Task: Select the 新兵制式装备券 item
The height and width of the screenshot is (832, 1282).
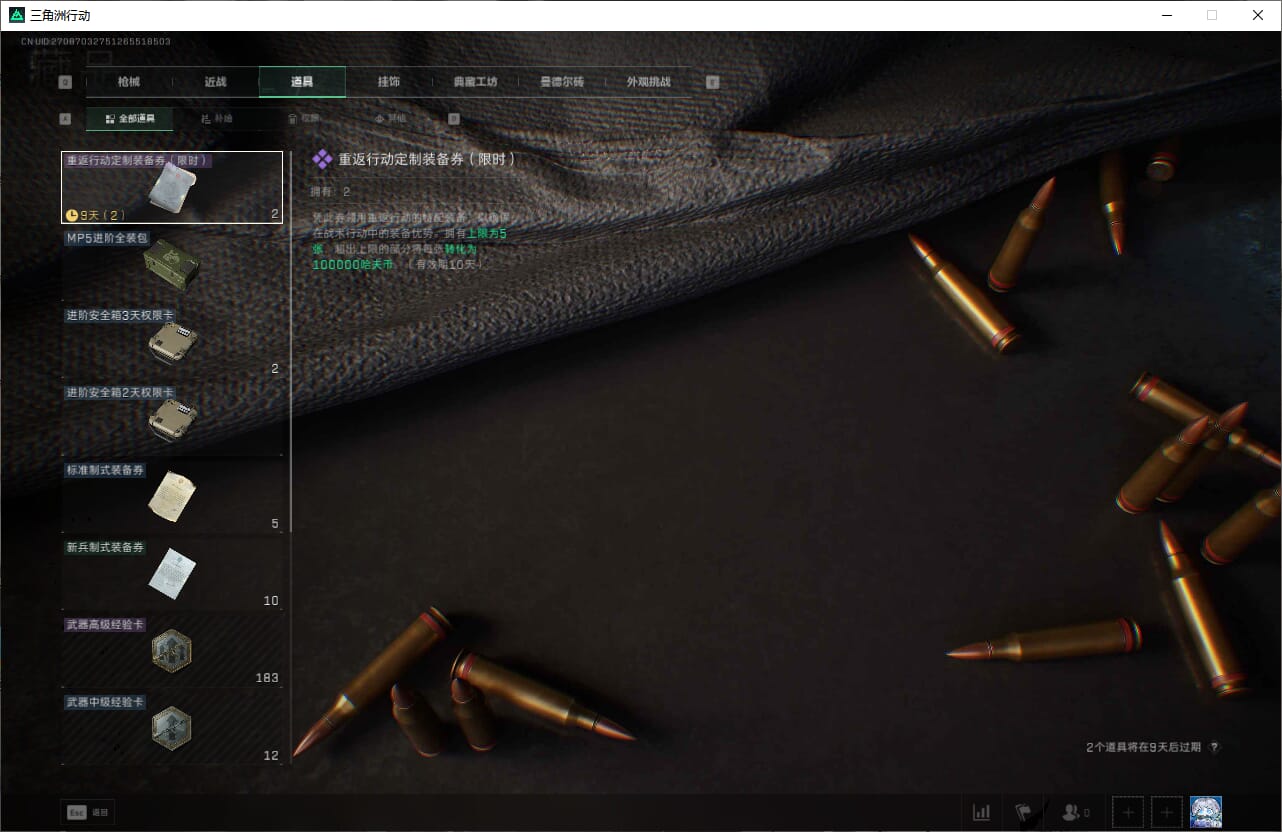Action: point(172,574)
